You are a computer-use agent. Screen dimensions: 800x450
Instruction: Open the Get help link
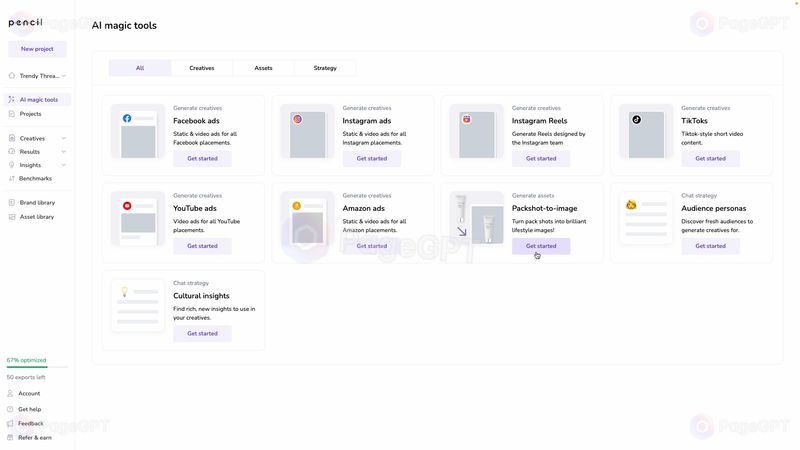tap(30, 409)
